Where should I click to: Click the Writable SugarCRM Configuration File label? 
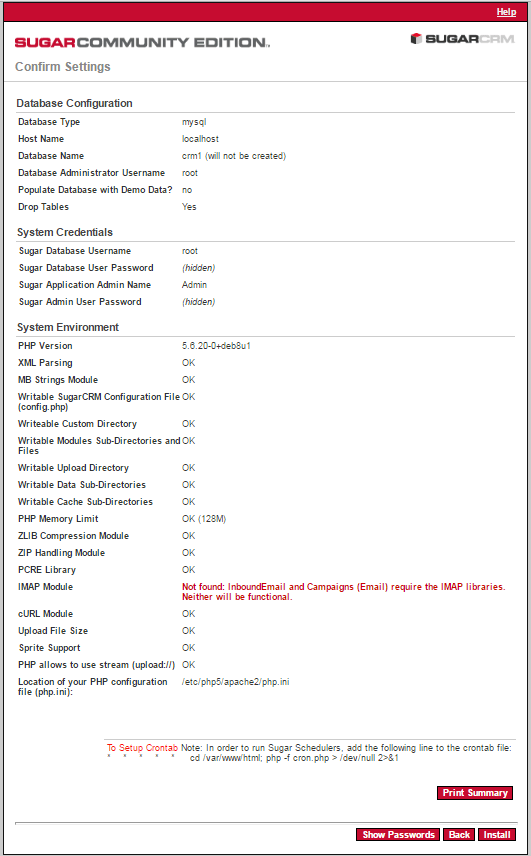tap(99, 401)
